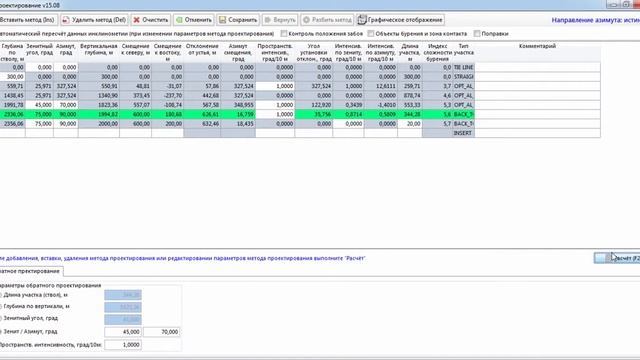The height and width of the screenshot is (360, 640).
Task: Click vertical depth cell 1340,90
Action: tap(99, 96)
